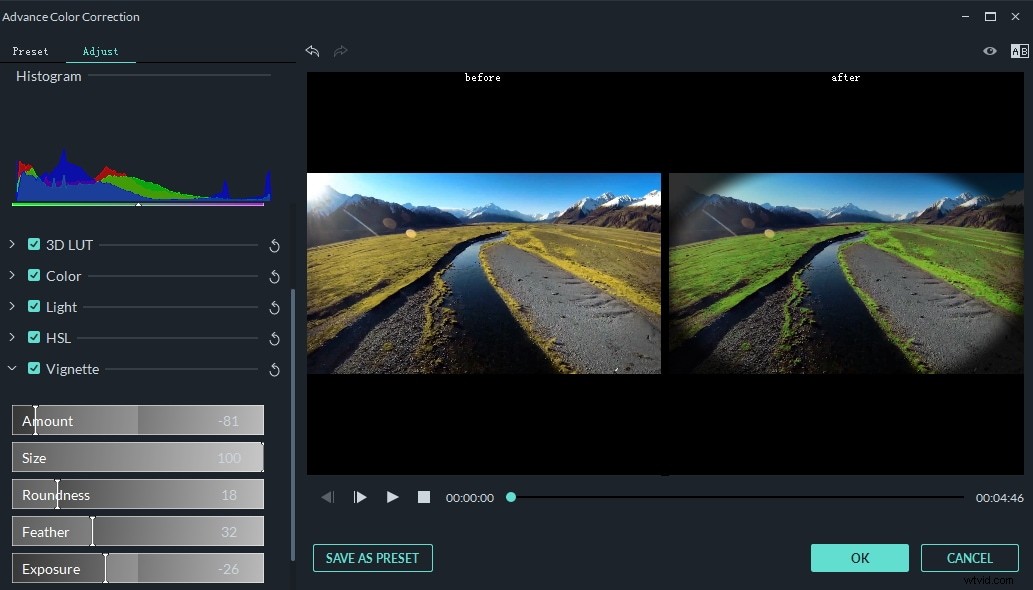The width and height of the screenshot is (1033, 590).
Task: Confirm changes with OK button
Action: point(859,558)
